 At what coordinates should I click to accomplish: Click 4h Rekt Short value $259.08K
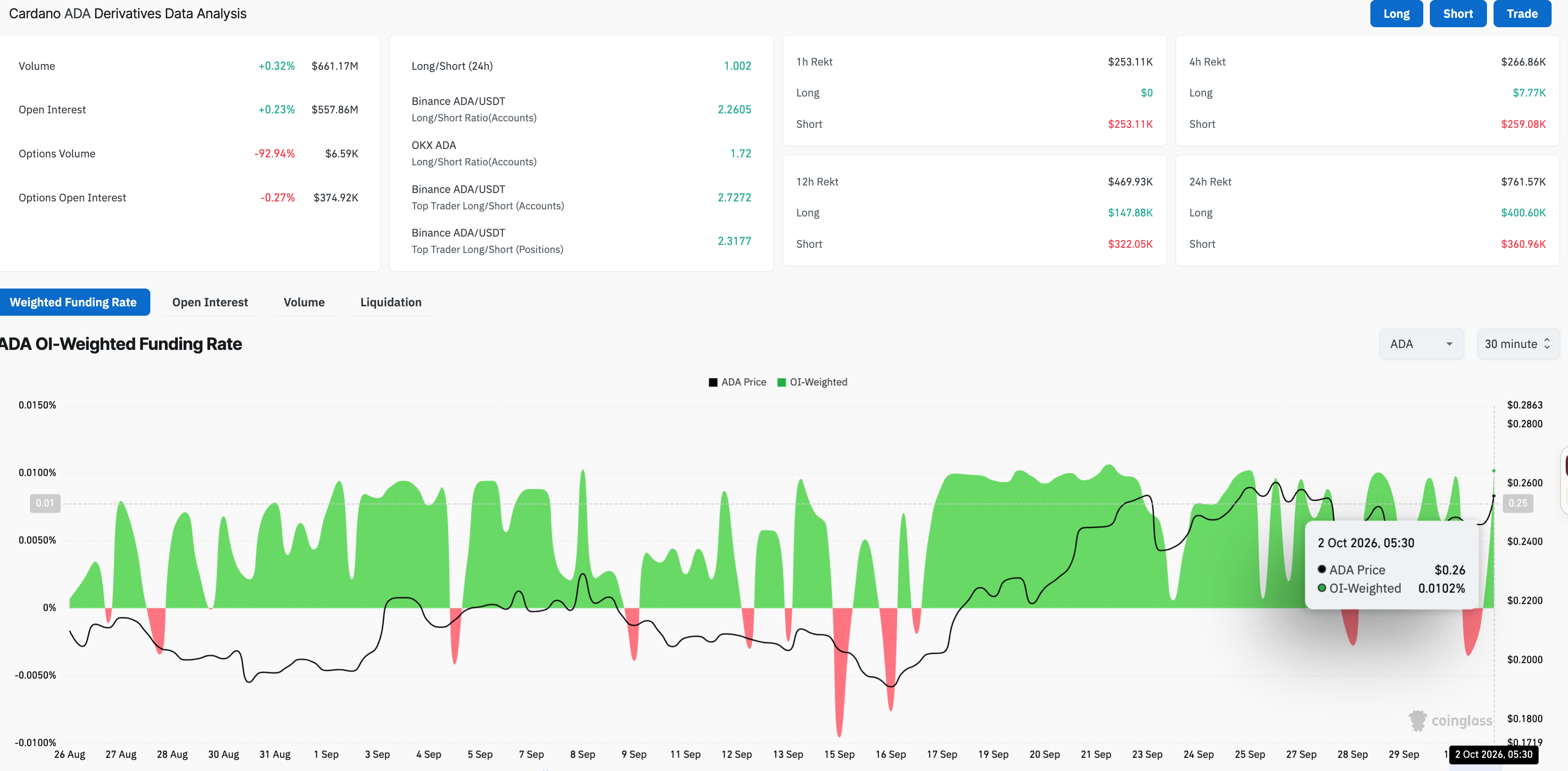tap(1523, 124)
